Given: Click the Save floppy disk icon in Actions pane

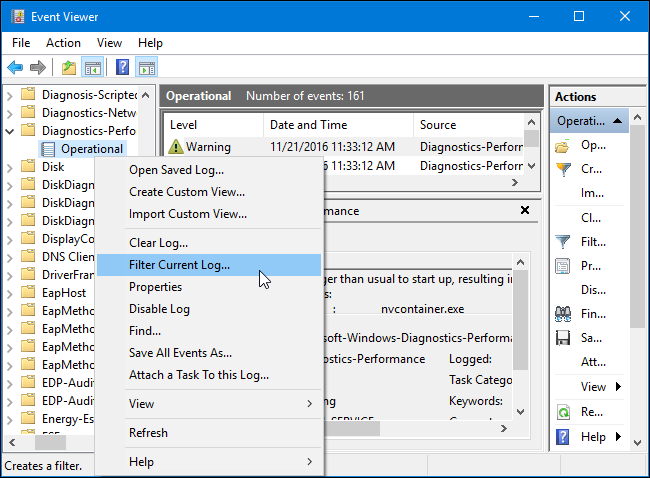Looking at the screenshot, I should [x=563, y=338].
